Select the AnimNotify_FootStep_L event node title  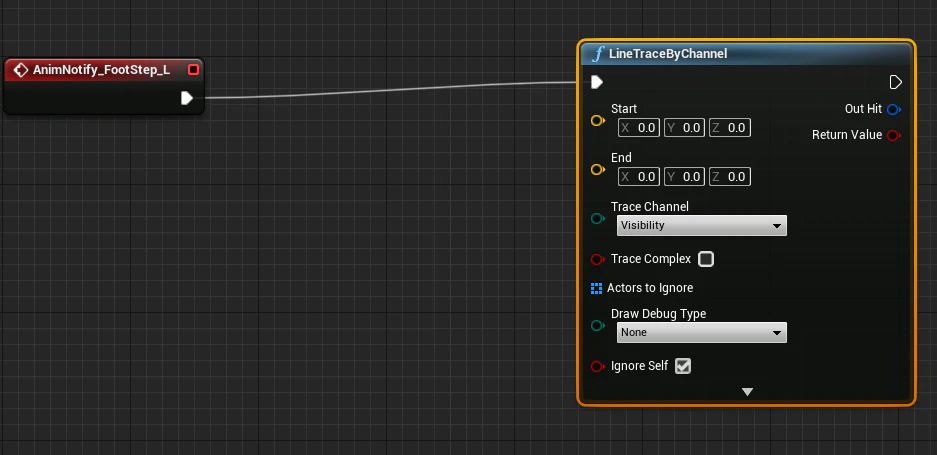[101, 70]
